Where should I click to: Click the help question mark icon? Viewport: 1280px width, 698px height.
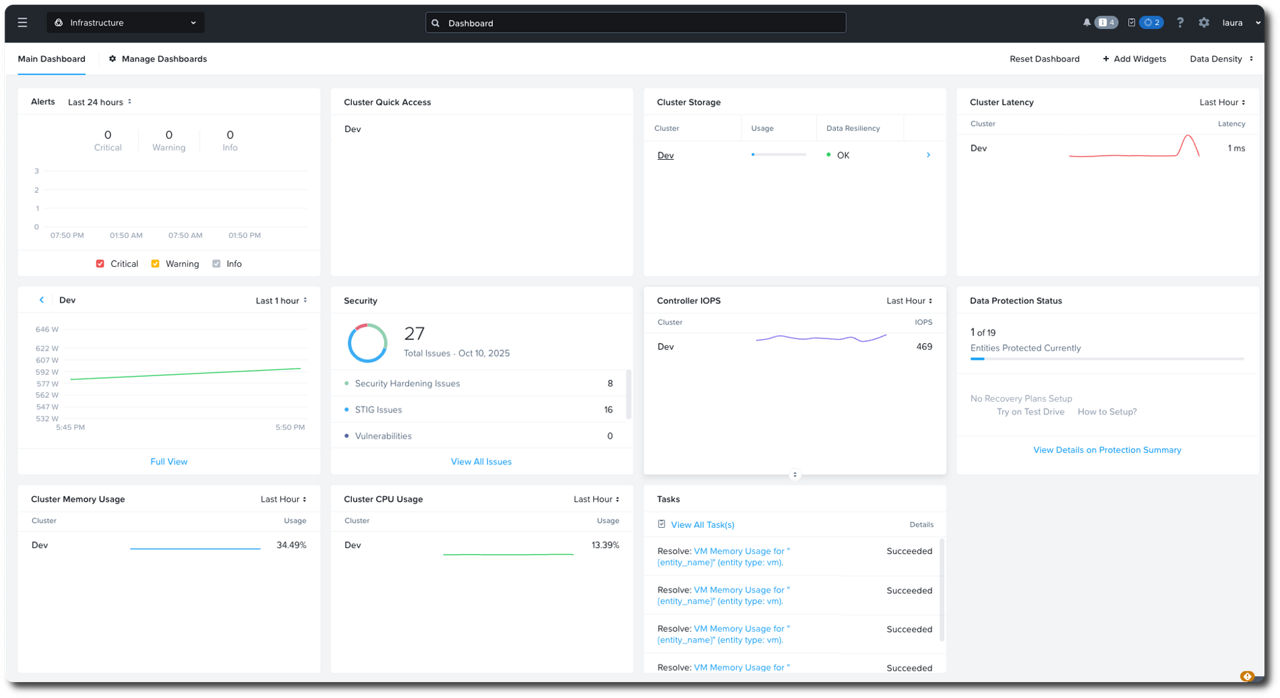[x=1180, y=22]
